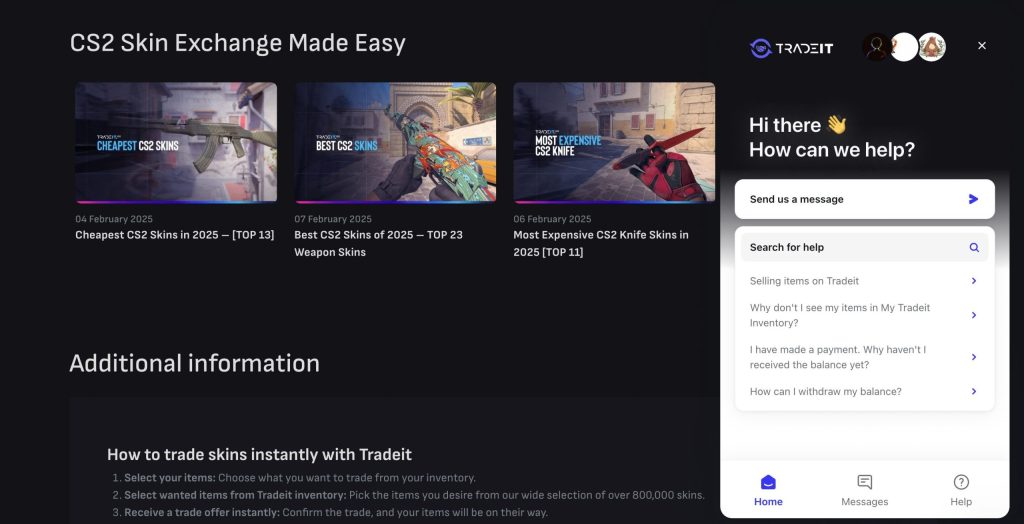Click the 'Search for help' input
Screen dimensions: 1024x524
[x=850, y=247]
